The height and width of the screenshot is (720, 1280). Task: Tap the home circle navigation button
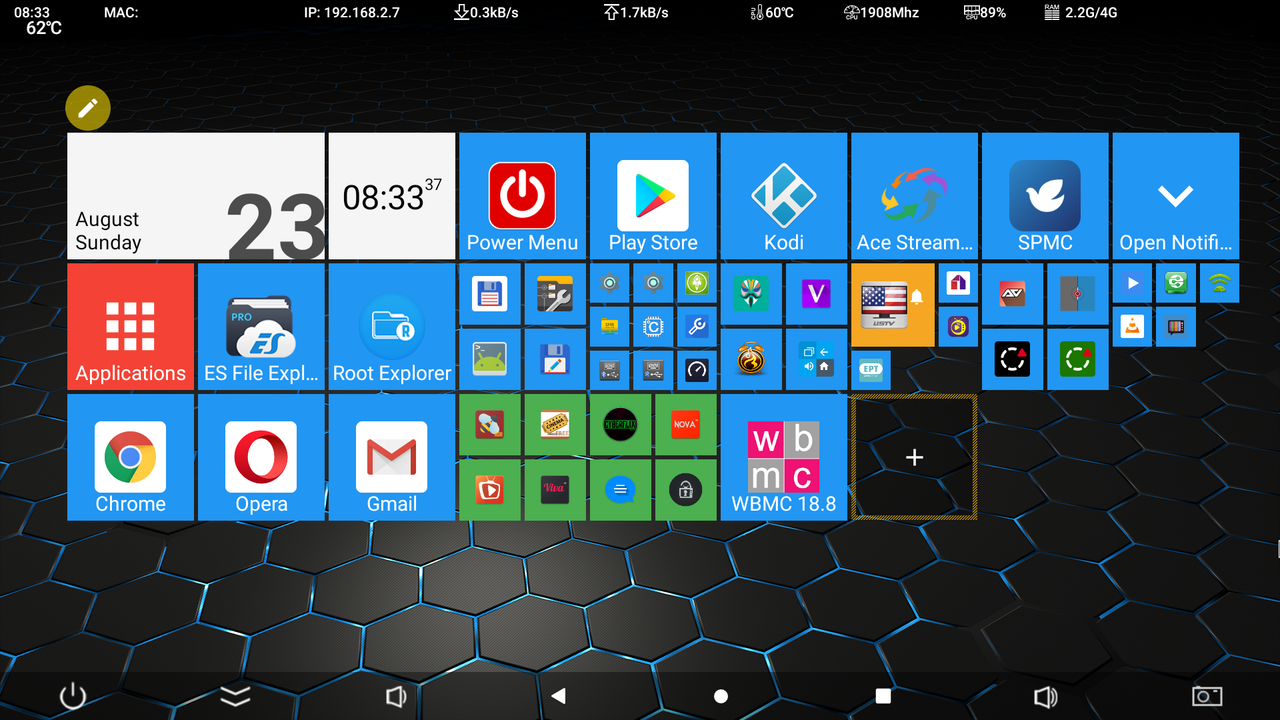point(721,696)
